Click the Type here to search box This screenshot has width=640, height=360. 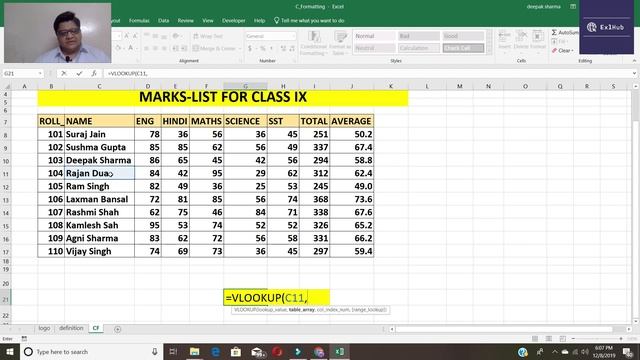point(91,352)
